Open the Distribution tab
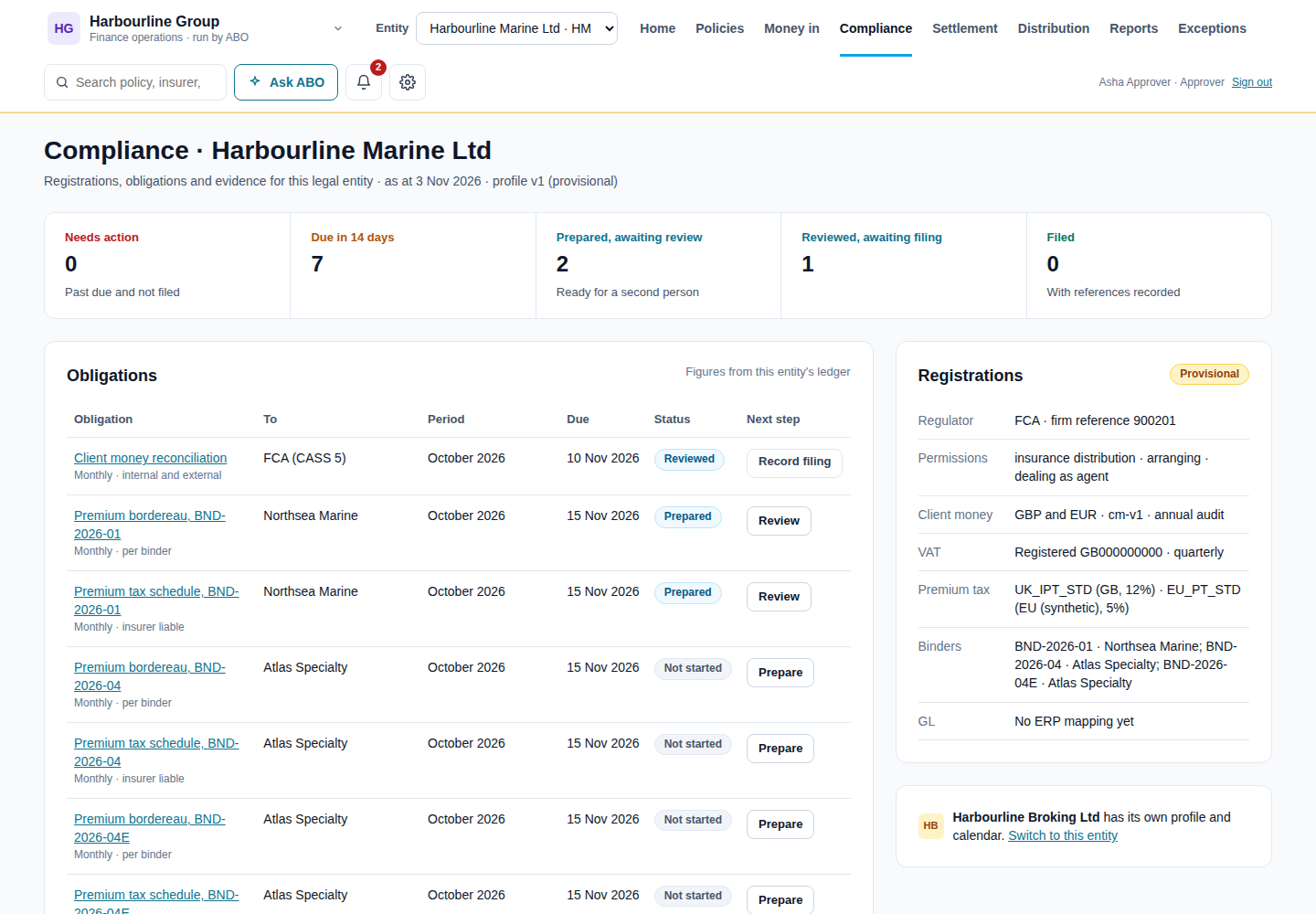The height and width of the screenshot is (914, 1316). tap(1053, 28)
